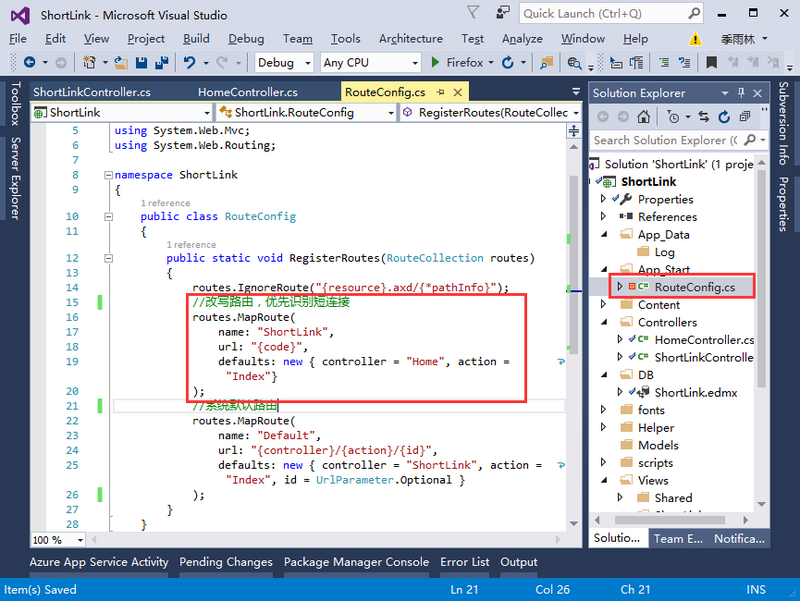This screenshot has width=800, height=601.
Task: Click the notifications filter funnel icon
Action: [473, 12]
